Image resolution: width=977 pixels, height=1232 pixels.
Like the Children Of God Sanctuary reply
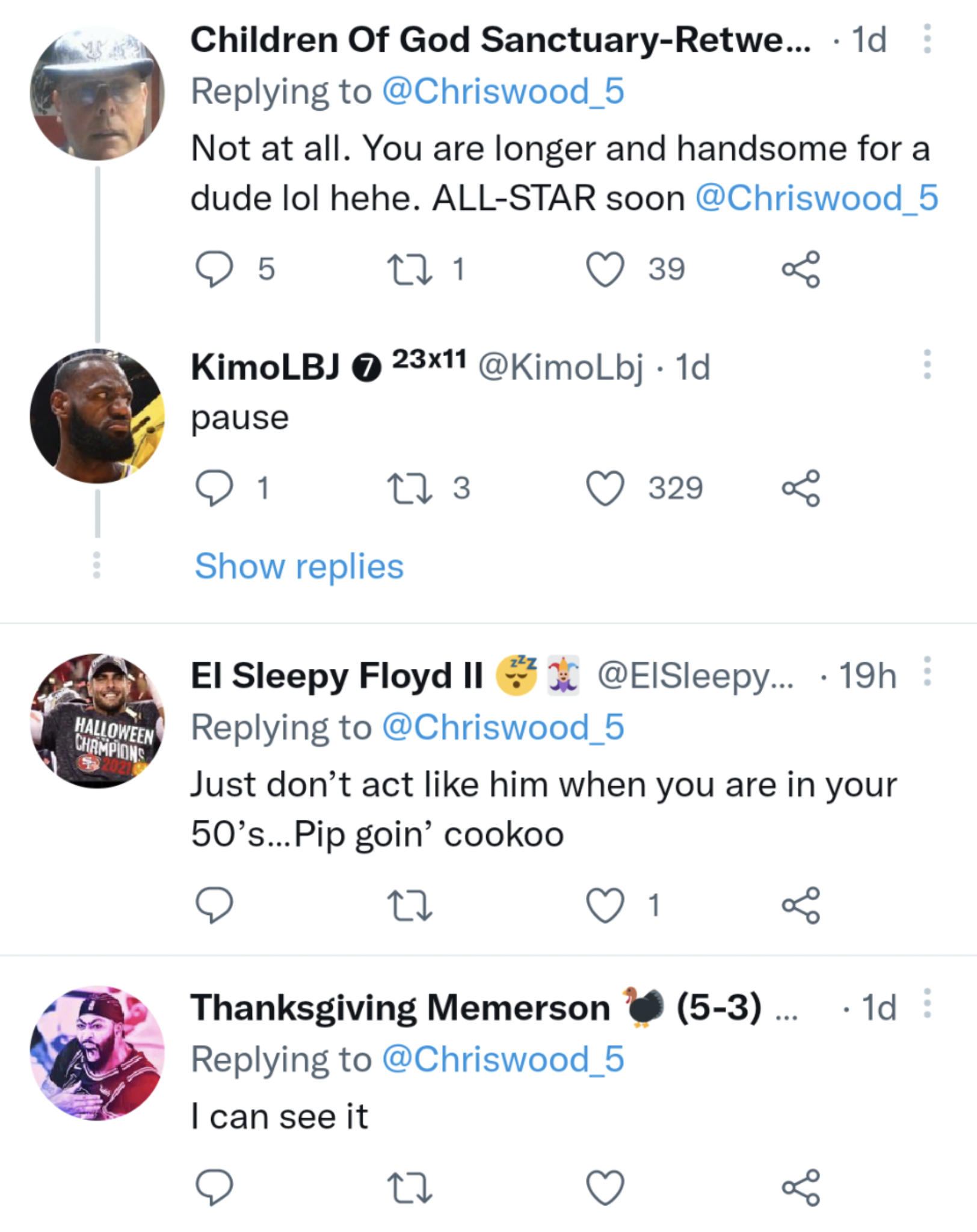click(x=605, y=269)
